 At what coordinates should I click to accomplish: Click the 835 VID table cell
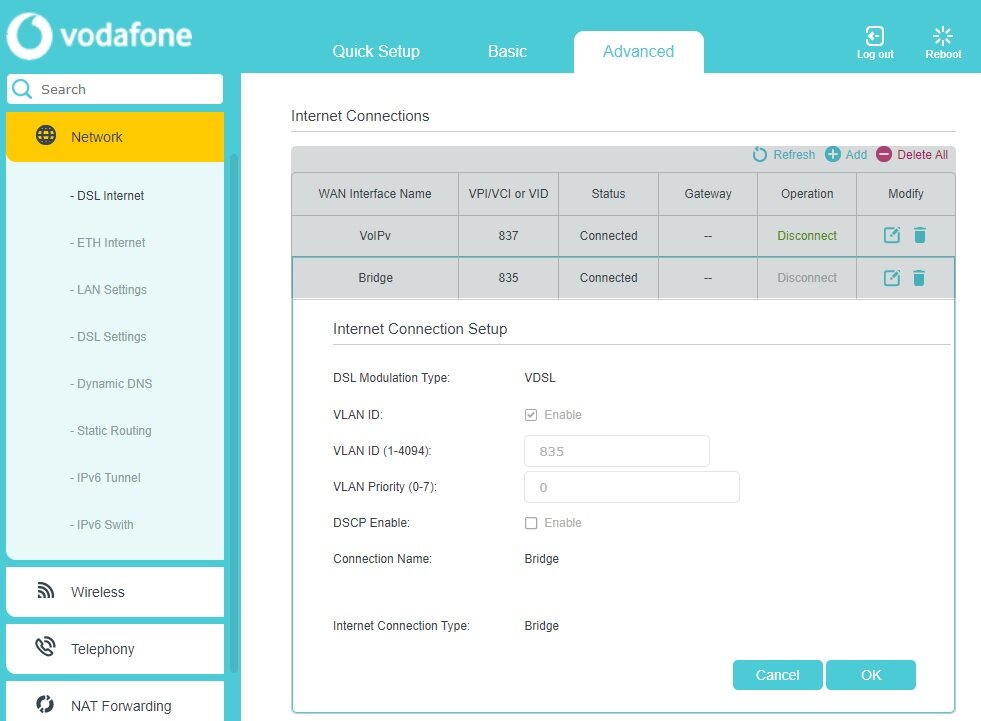(509, 278)
